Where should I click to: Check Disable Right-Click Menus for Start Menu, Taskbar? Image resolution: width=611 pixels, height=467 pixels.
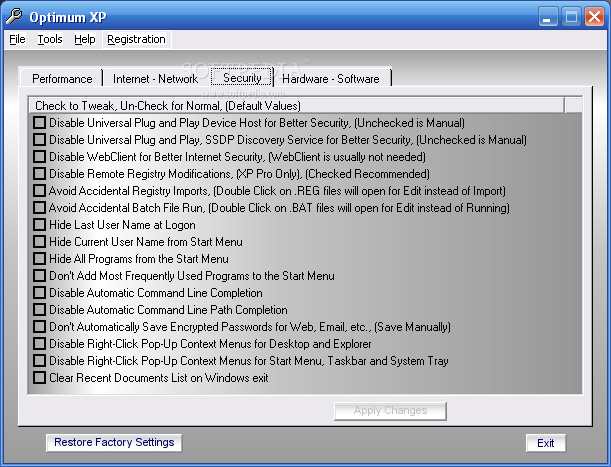[x=39, y=361]
